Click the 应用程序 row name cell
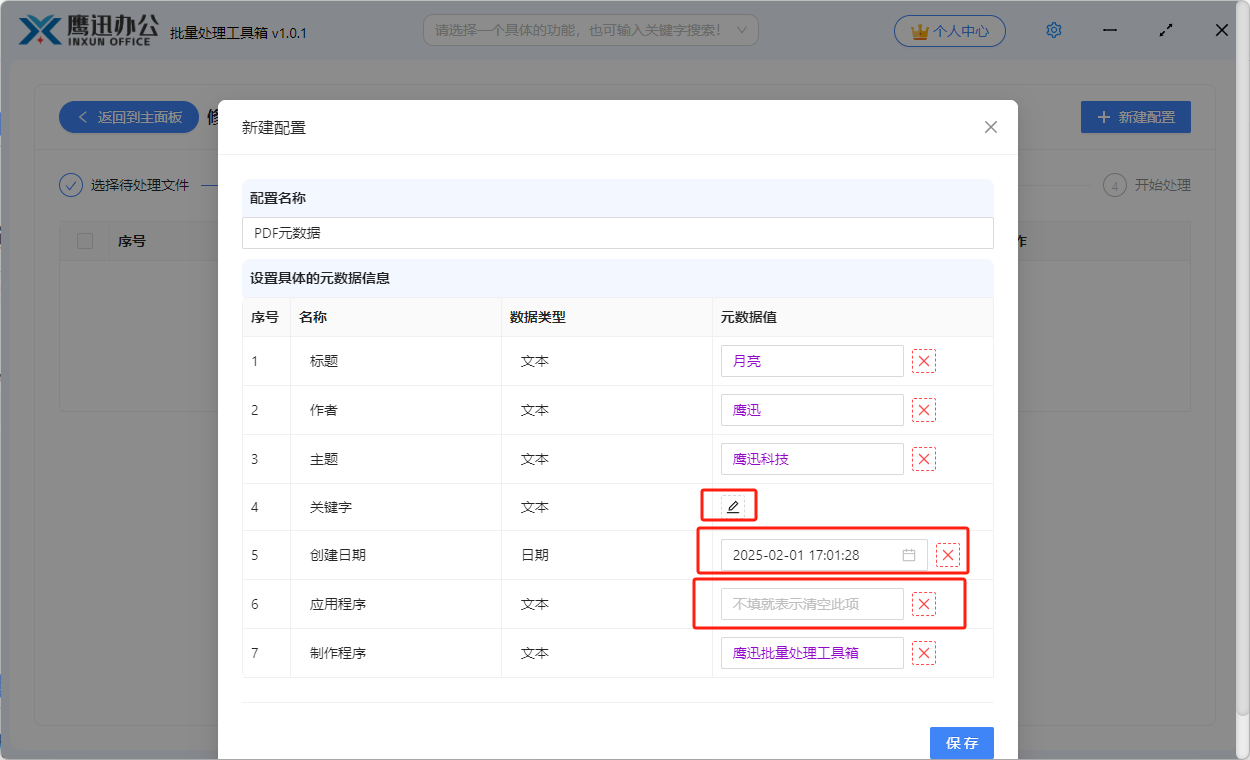This screenshot has width=1250, height=760. point(396,604)
